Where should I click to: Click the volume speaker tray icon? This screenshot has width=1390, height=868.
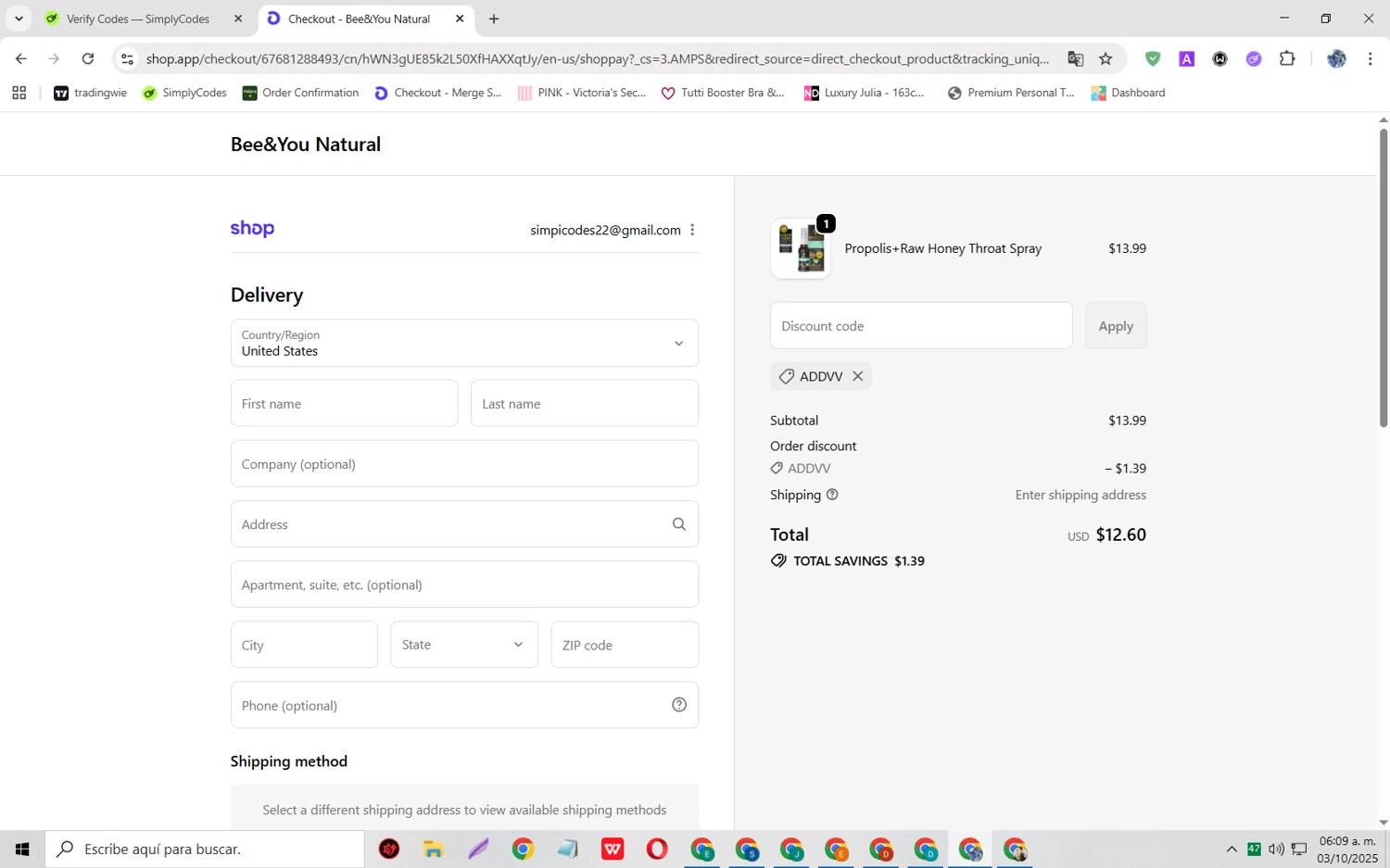[x=1276, y=849]
